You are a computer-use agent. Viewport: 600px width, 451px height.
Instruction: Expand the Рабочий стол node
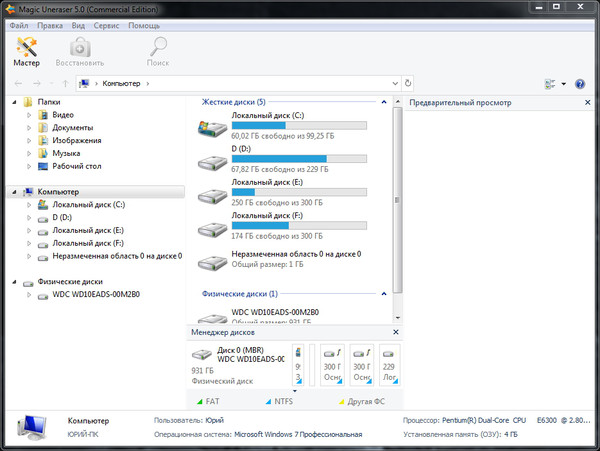(x=29, y=166)
